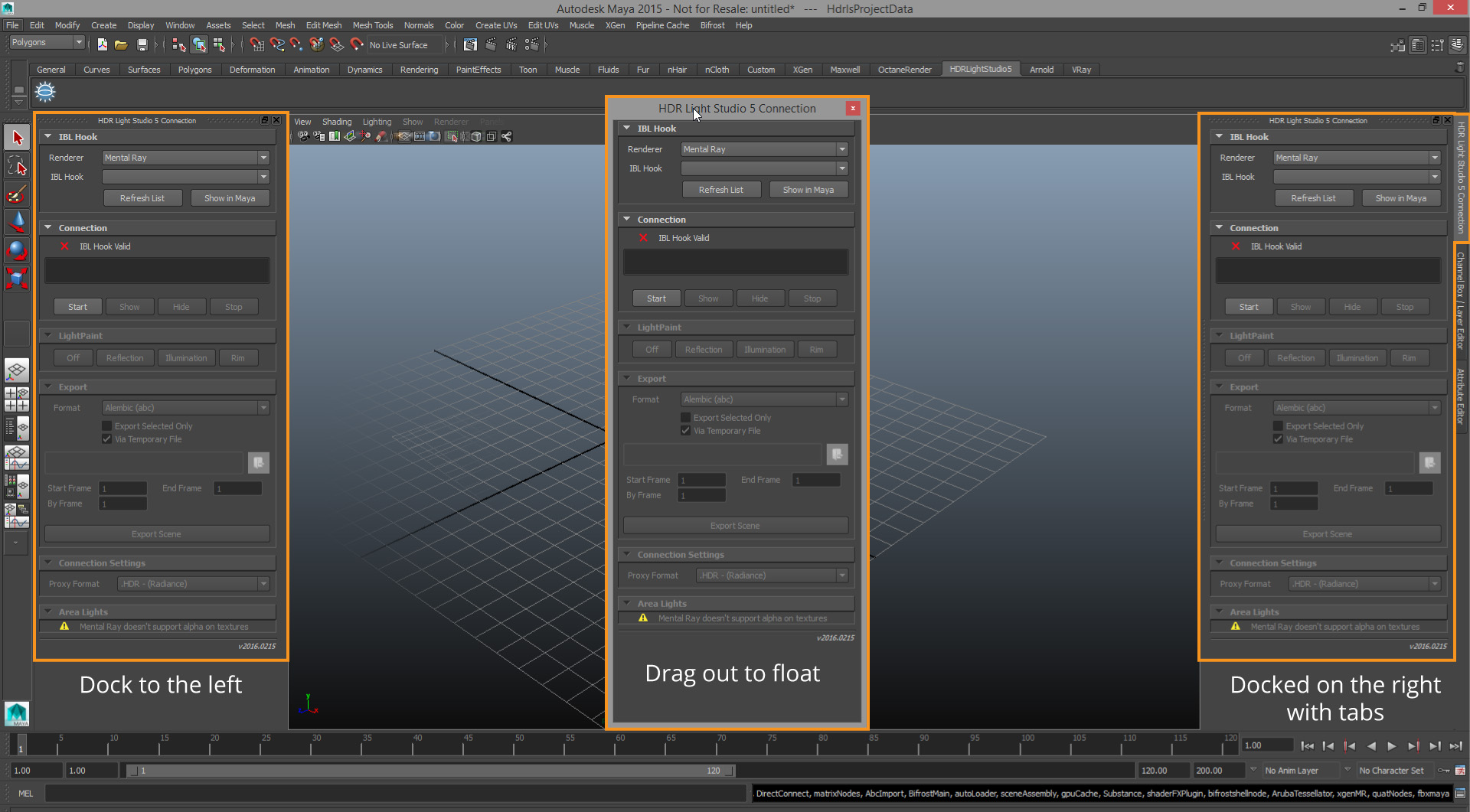Click Show in Maya in floating window
The image size is (1470, 812).
(808, 190)
